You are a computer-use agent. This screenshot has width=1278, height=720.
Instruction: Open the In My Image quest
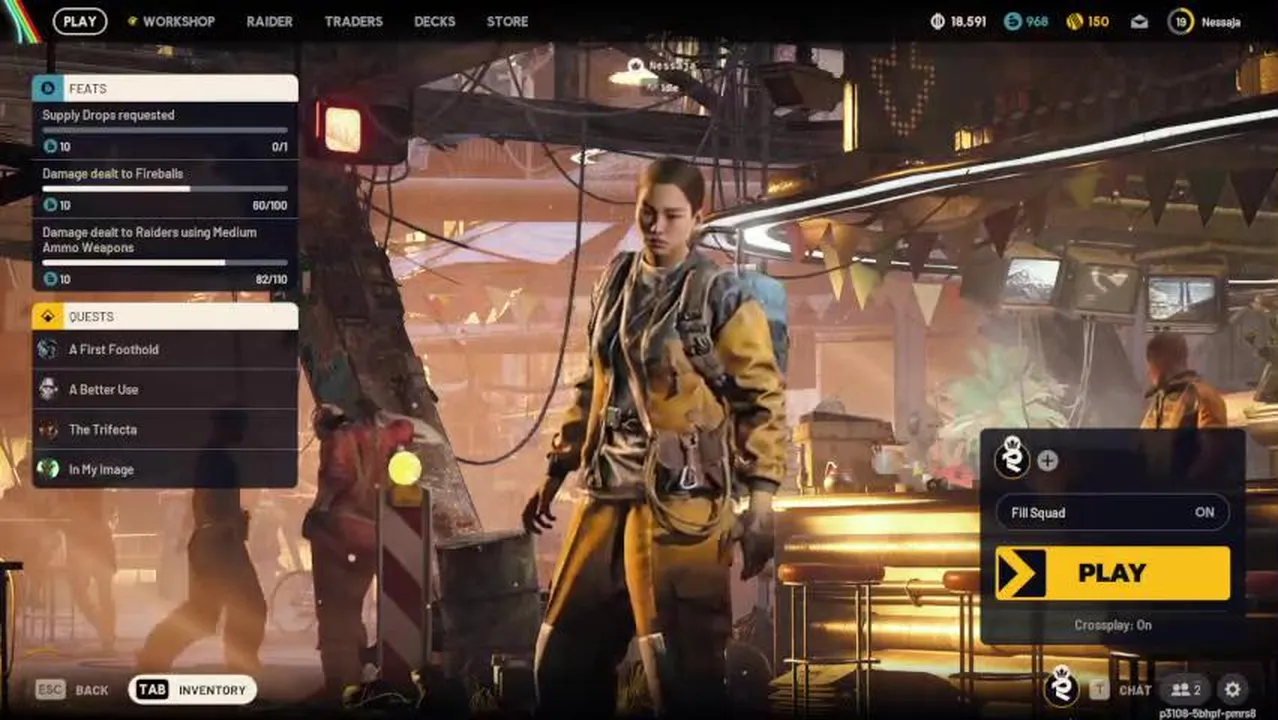click(165, 468)
